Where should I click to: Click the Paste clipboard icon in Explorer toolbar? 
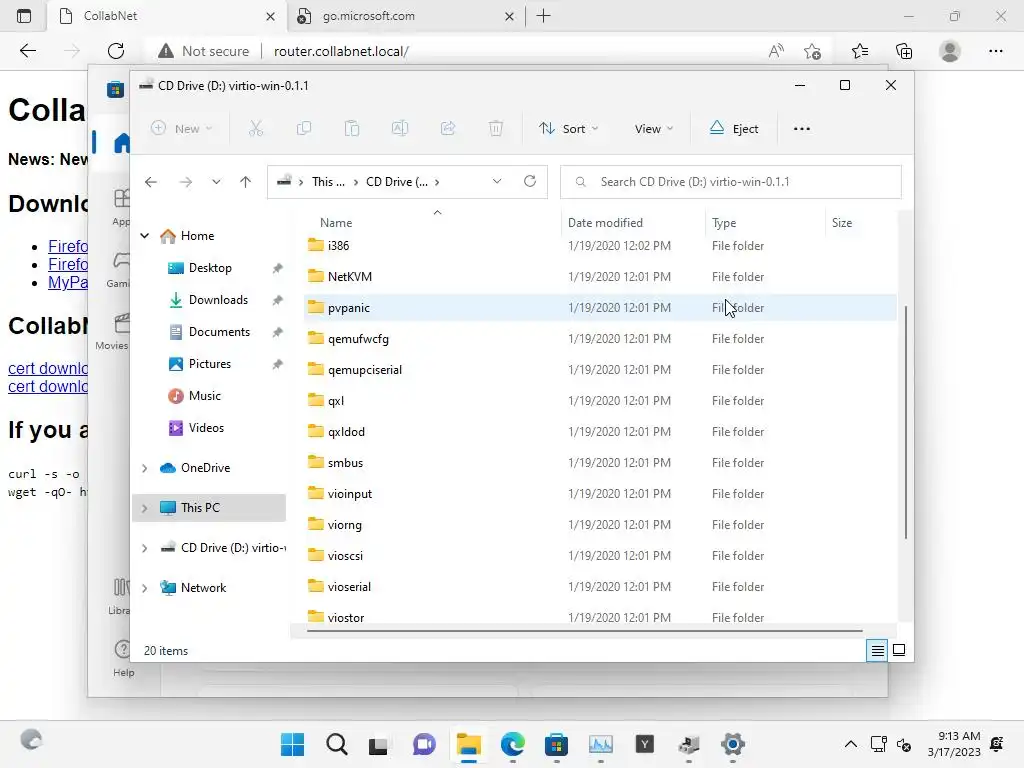(x=352, y=129)
